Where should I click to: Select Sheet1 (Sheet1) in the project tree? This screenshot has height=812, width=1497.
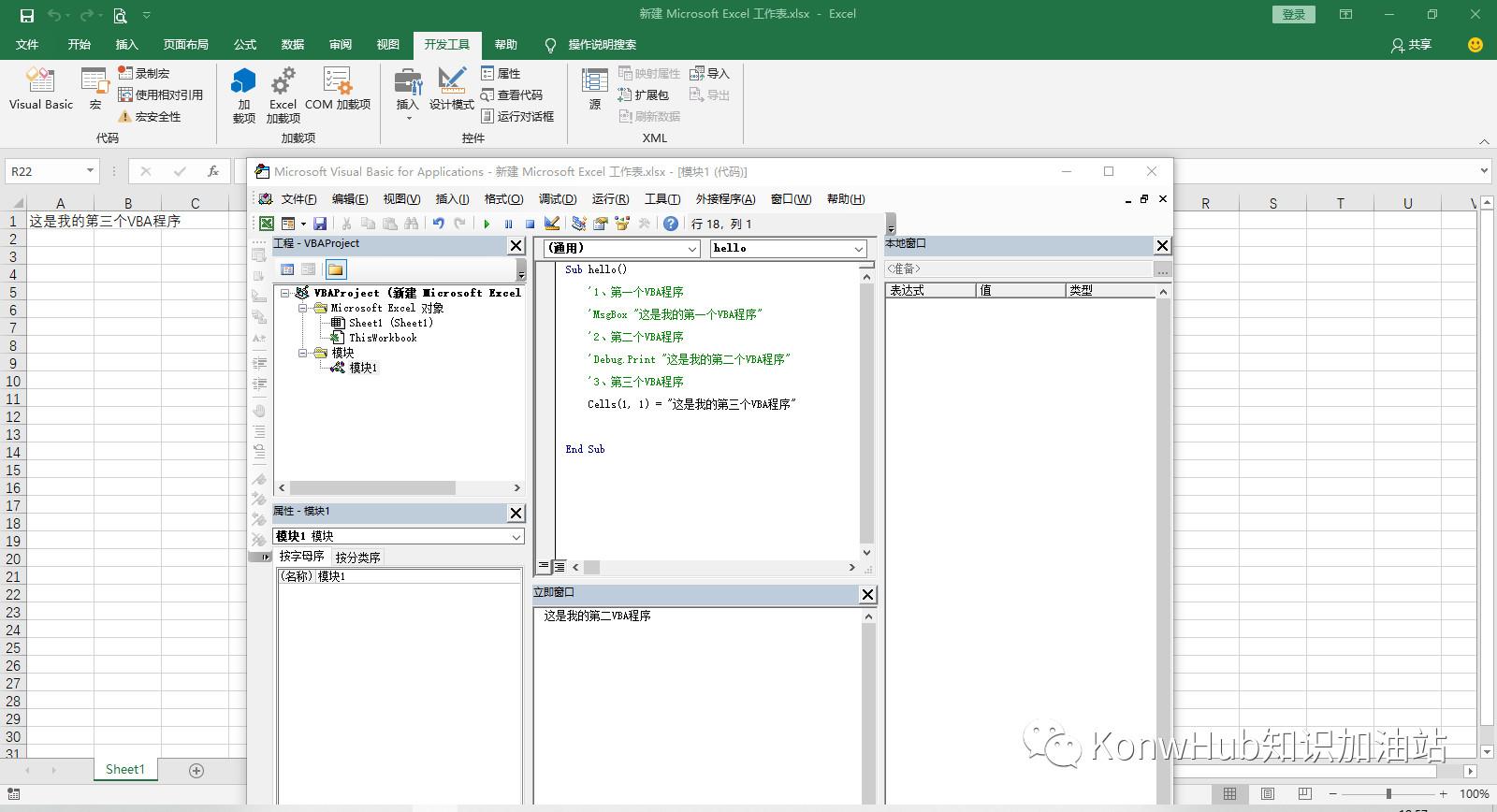390,323
